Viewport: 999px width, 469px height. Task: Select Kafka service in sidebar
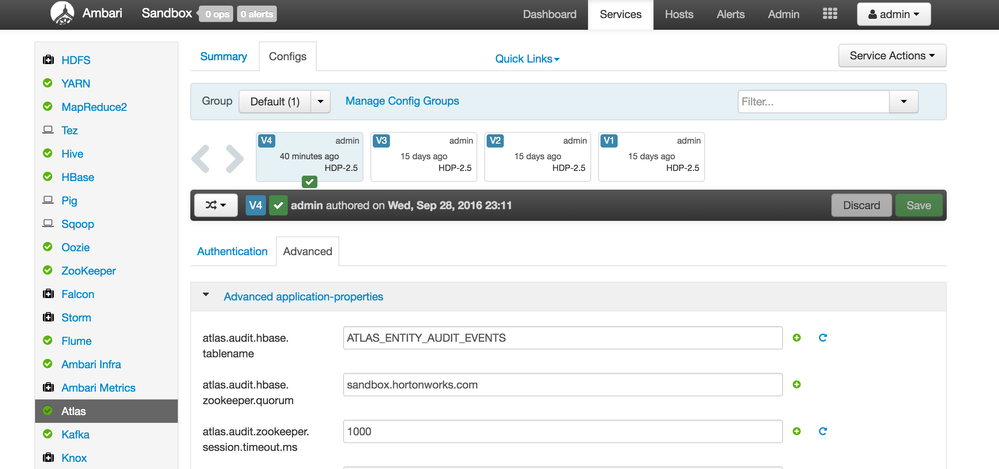coord(75,434)
